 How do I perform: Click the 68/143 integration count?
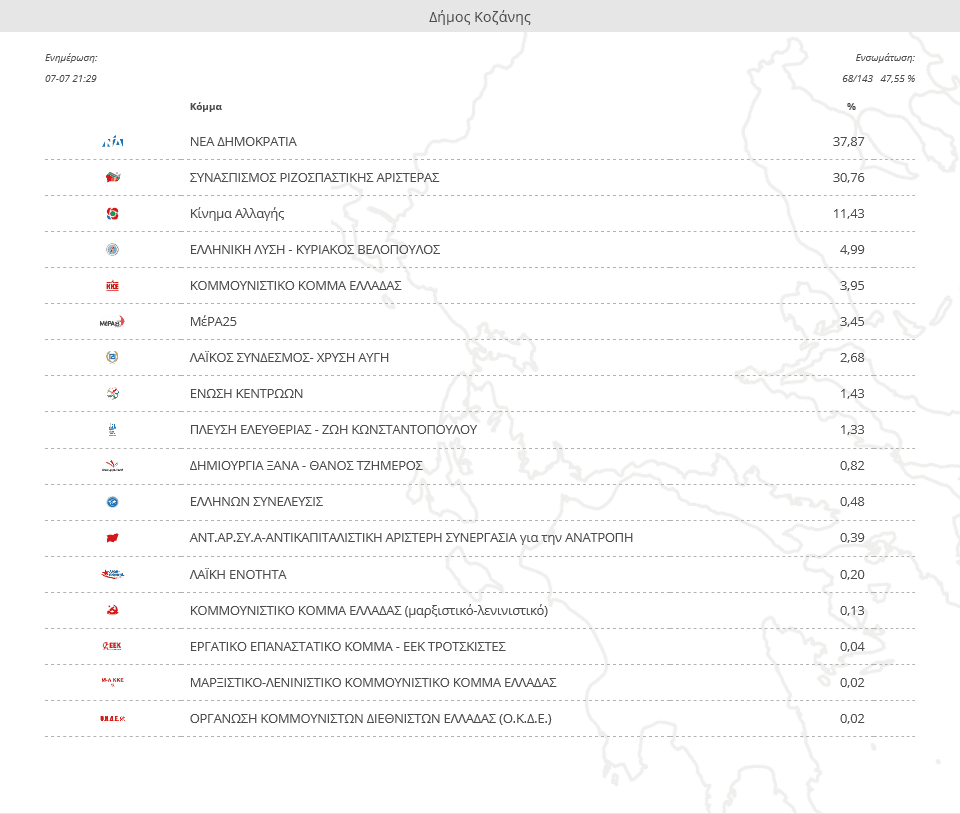click(x=858, y=78)
